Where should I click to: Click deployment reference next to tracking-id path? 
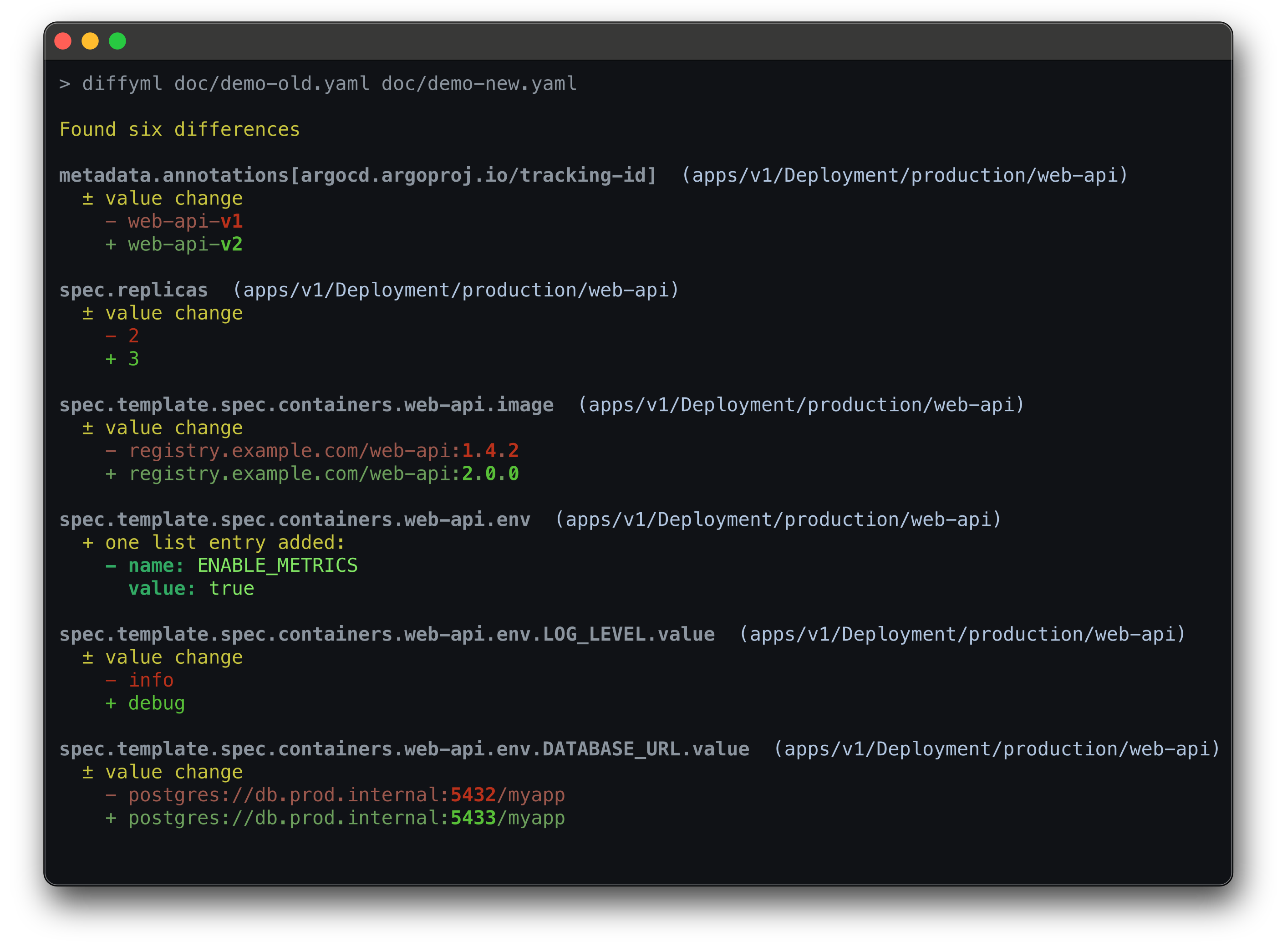(x=905, y=175)
